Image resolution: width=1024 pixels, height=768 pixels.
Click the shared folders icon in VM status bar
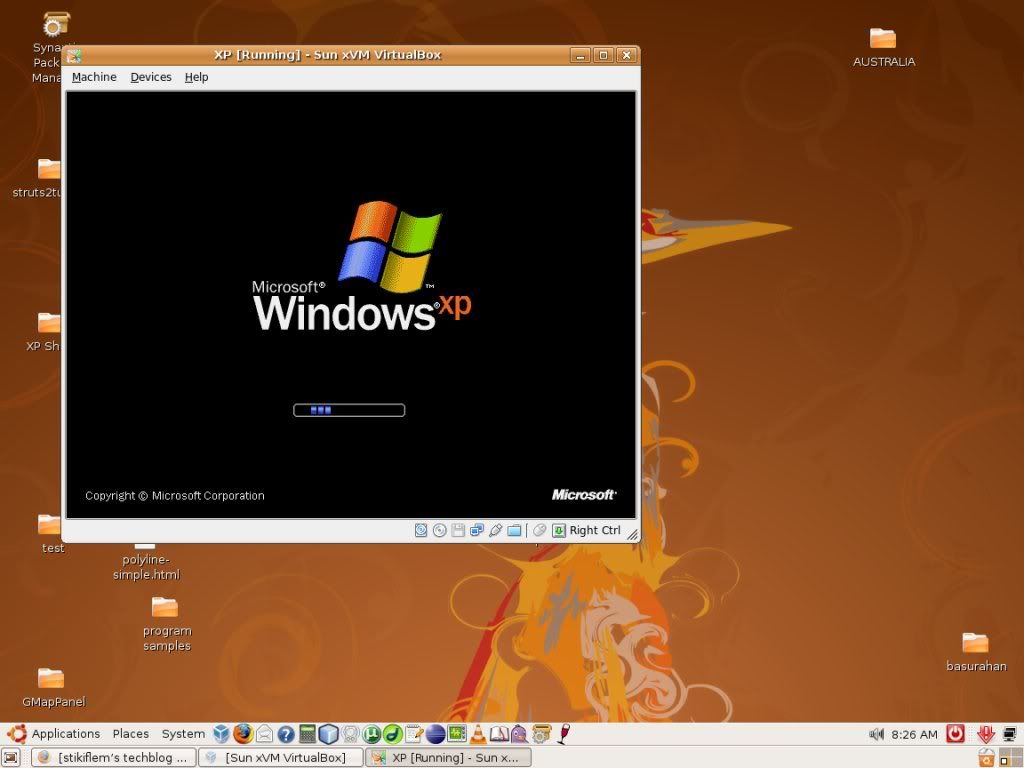pyautogui.click(x=514, y=530)
